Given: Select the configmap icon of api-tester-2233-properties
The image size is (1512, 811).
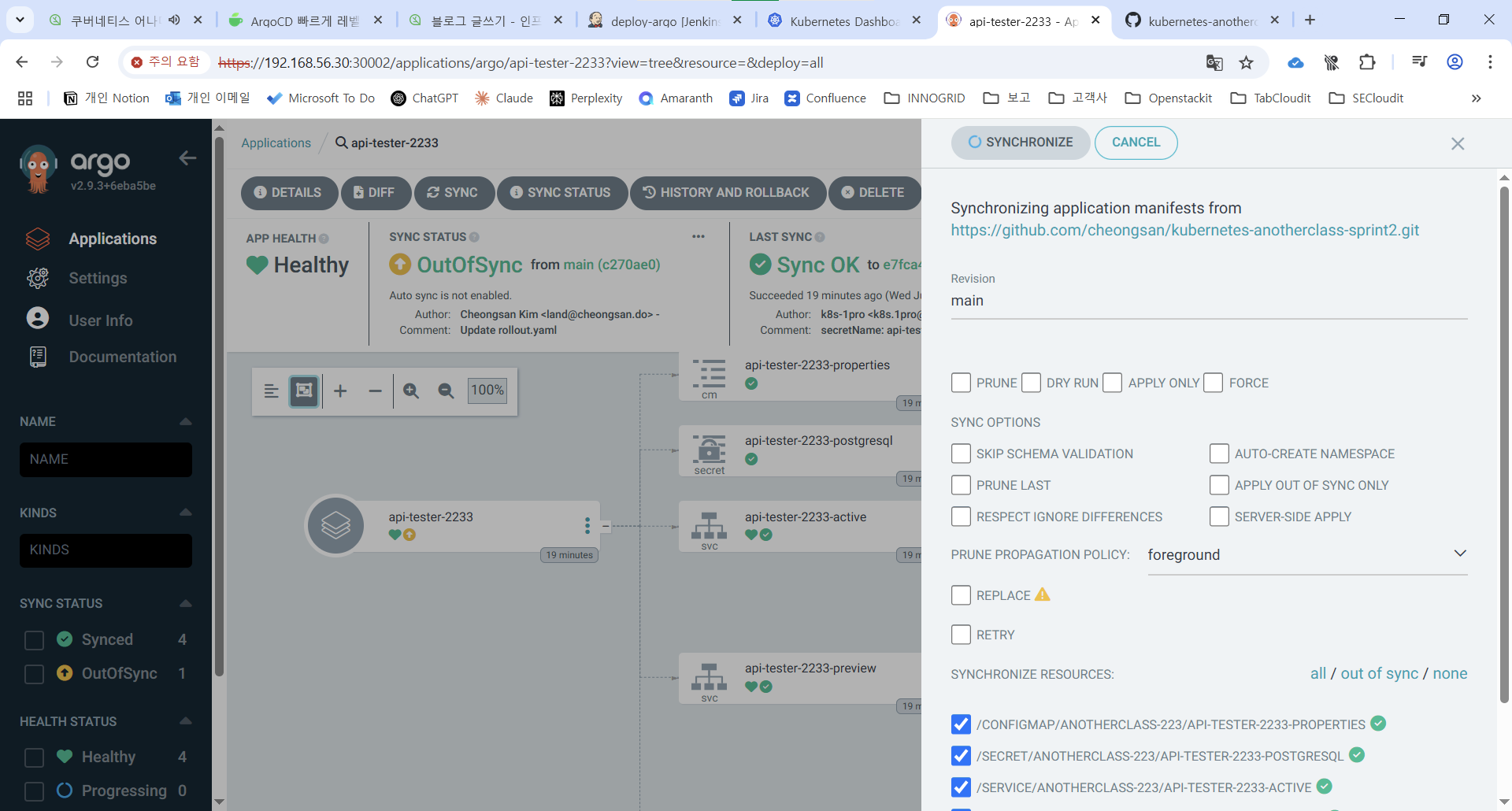Looking at the screenshot, I should pos(709,376).
